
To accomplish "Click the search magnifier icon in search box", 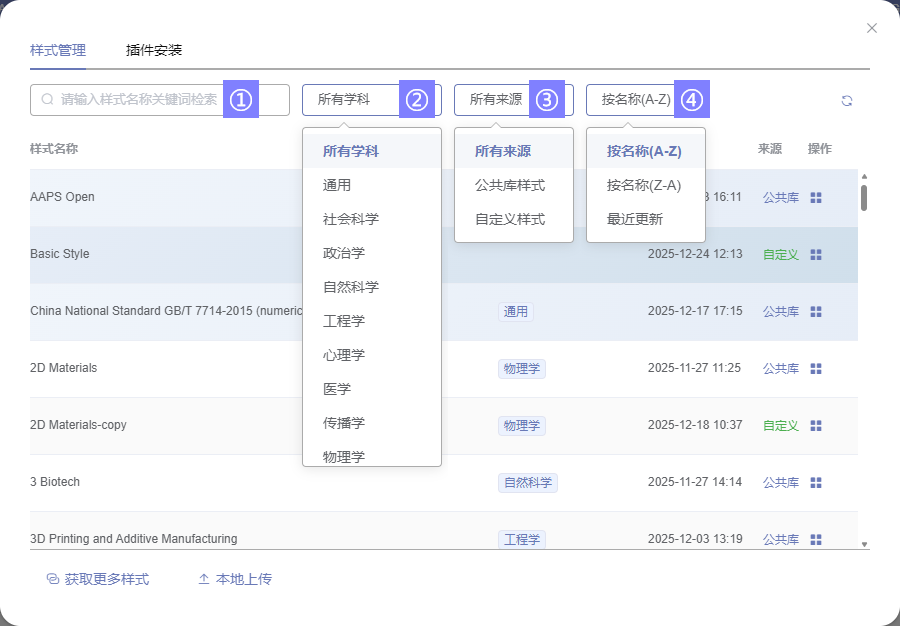I will pyautogui.click(x=47, y=100).
